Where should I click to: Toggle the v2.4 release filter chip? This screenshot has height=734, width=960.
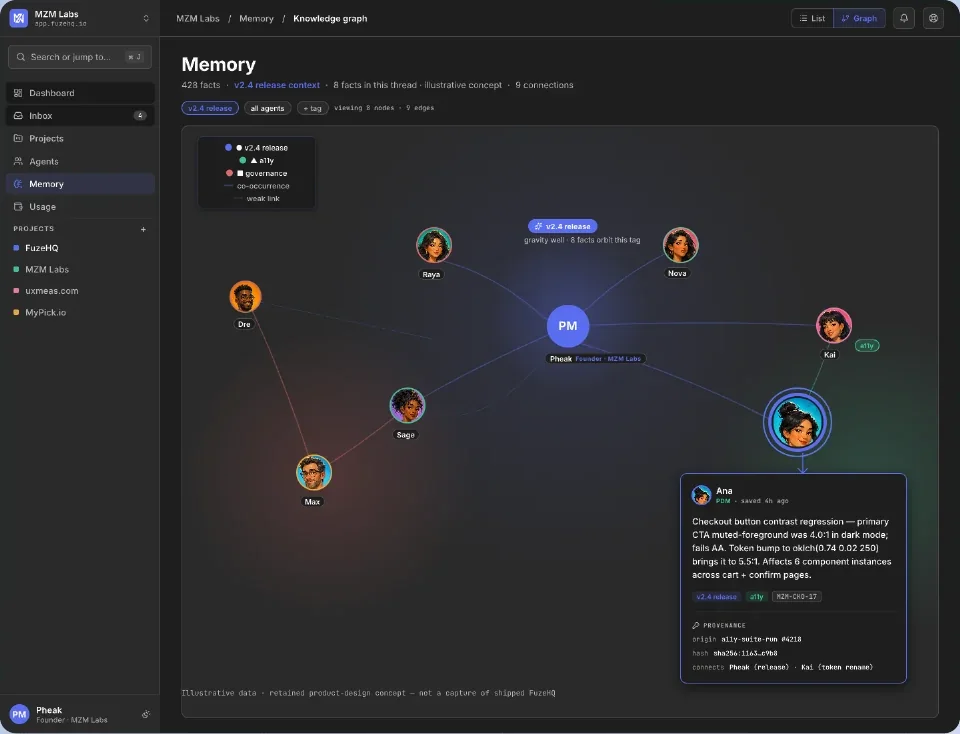(210, 108)
